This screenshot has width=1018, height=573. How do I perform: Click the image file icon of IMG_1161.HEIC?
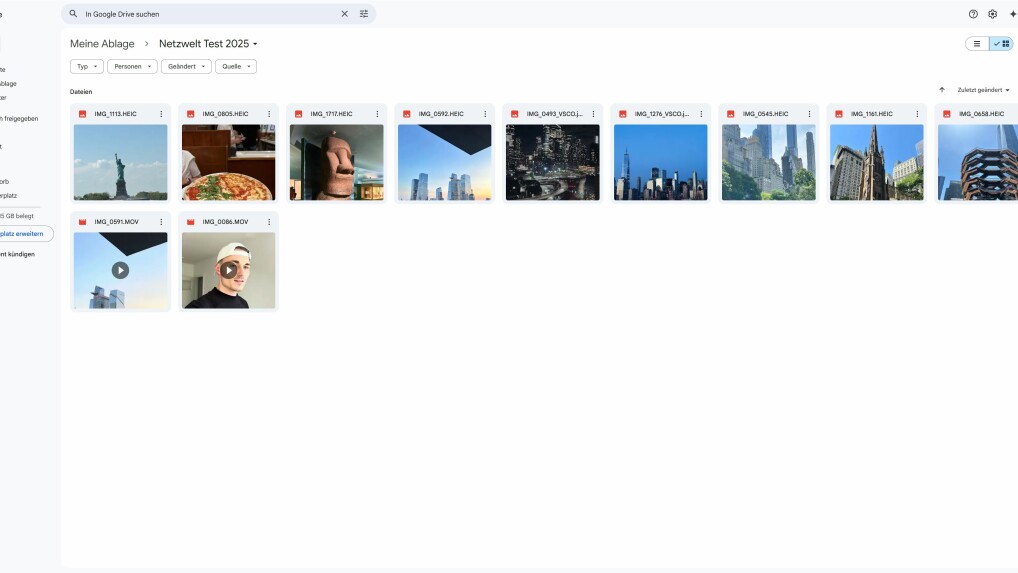[839, 114]
